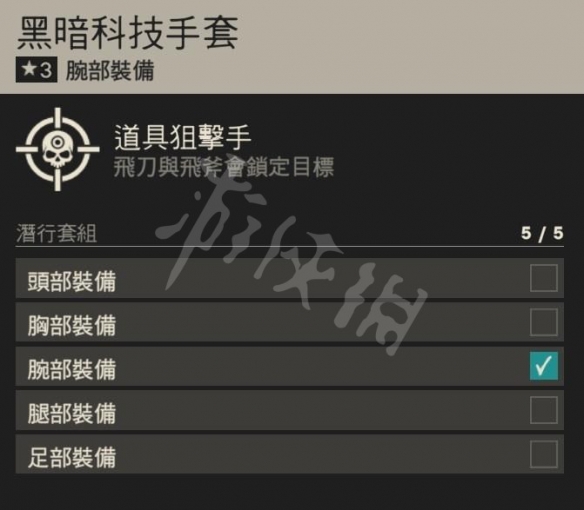
Task: Select the checked 腕部裝備 row
Action: [289, 366]
